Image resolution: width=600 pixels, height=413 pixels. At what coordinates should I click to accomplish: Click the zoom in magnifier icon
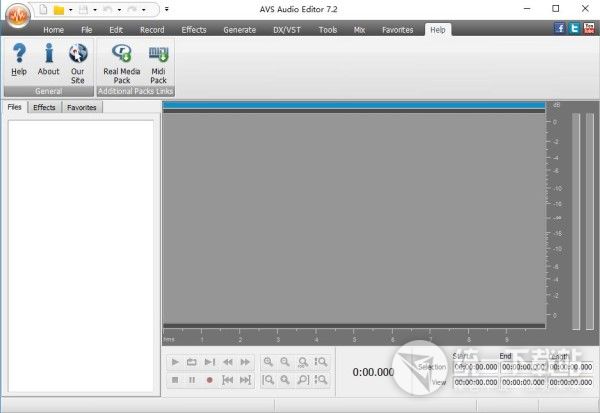pyautogui.click(x=268, y=362)
